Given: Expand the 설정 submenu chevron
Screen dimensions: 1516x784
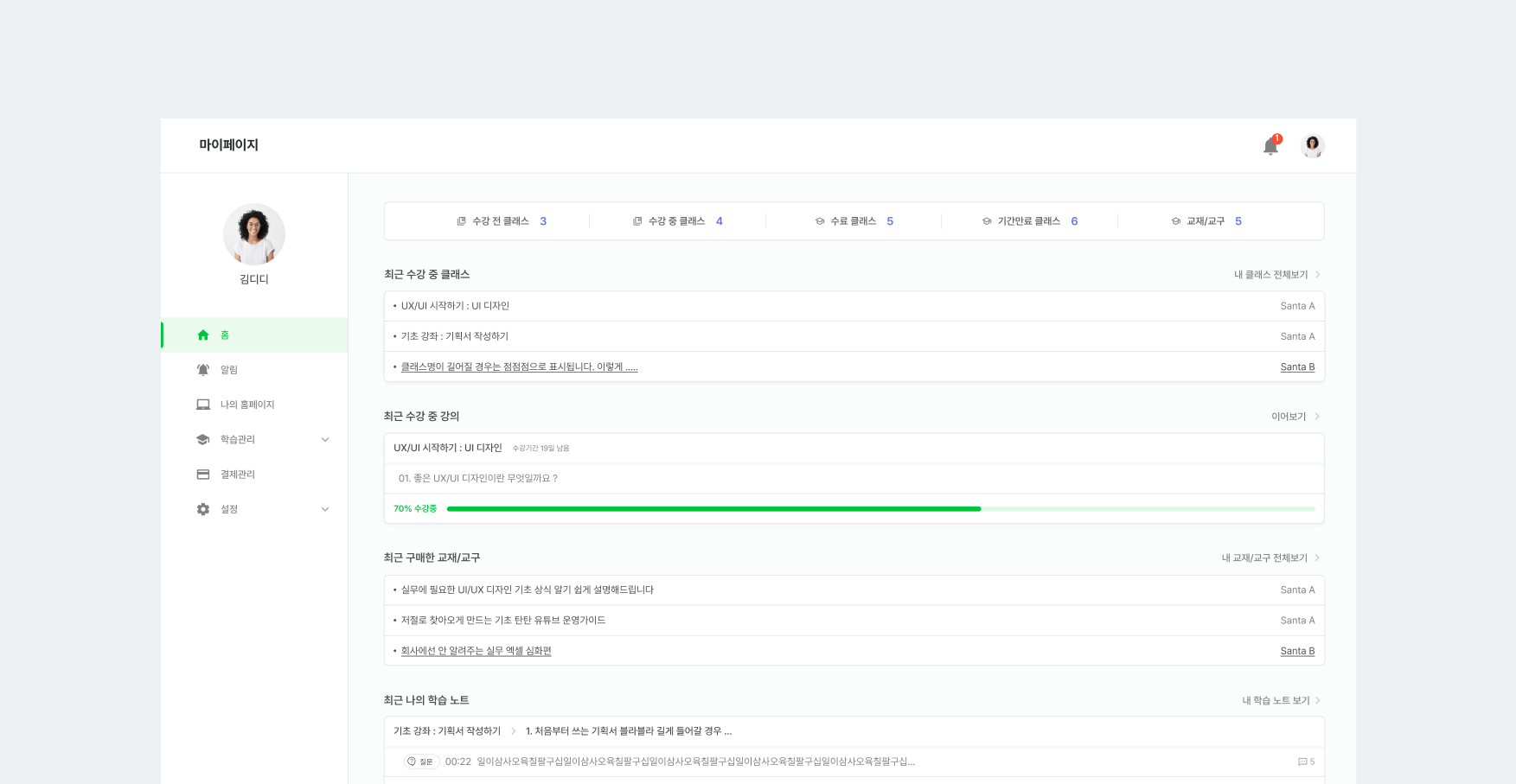Looking at the screenshot, I should coord(325,509).
